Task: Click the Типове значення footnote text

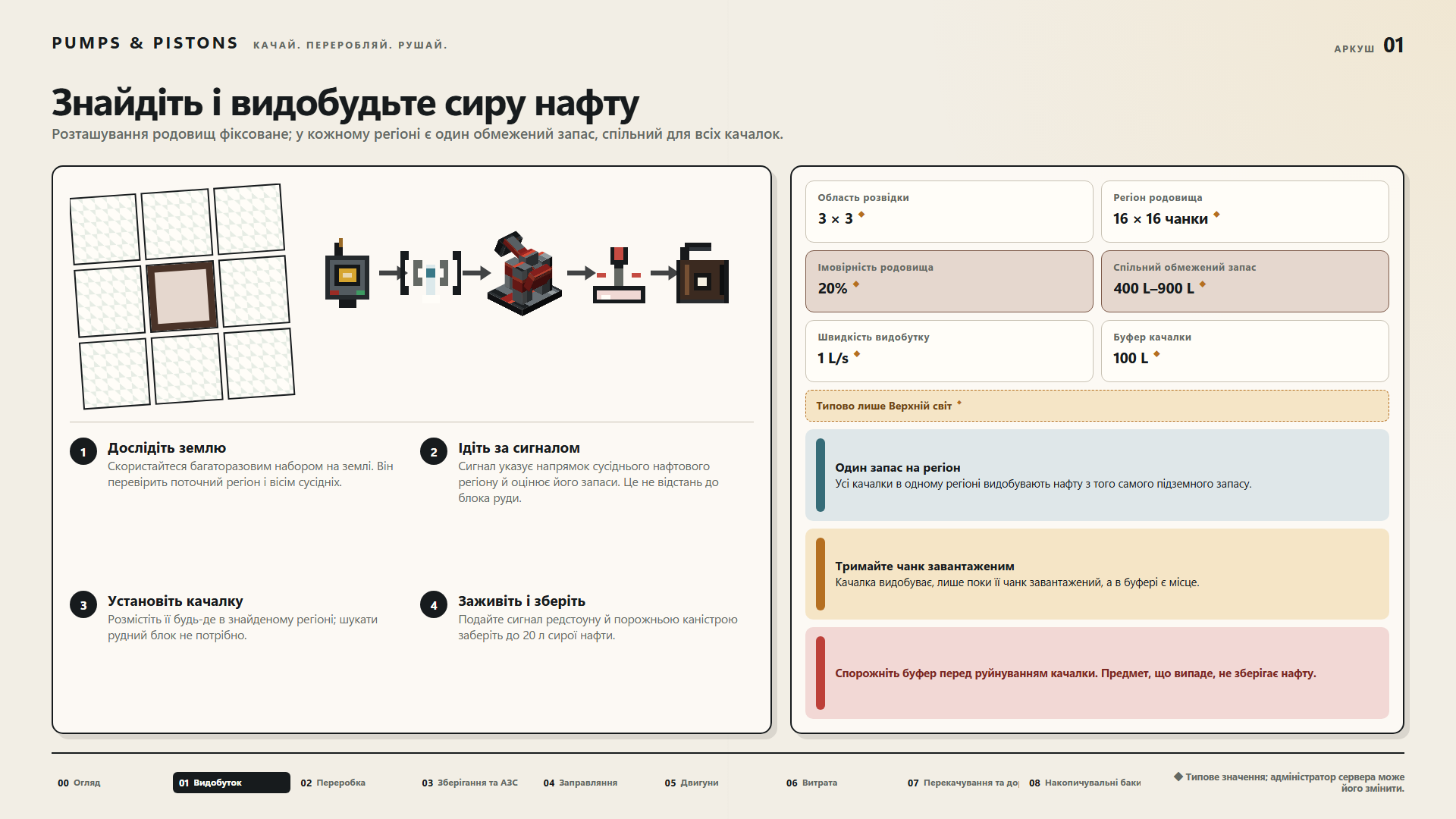Action: [1289, 783]
